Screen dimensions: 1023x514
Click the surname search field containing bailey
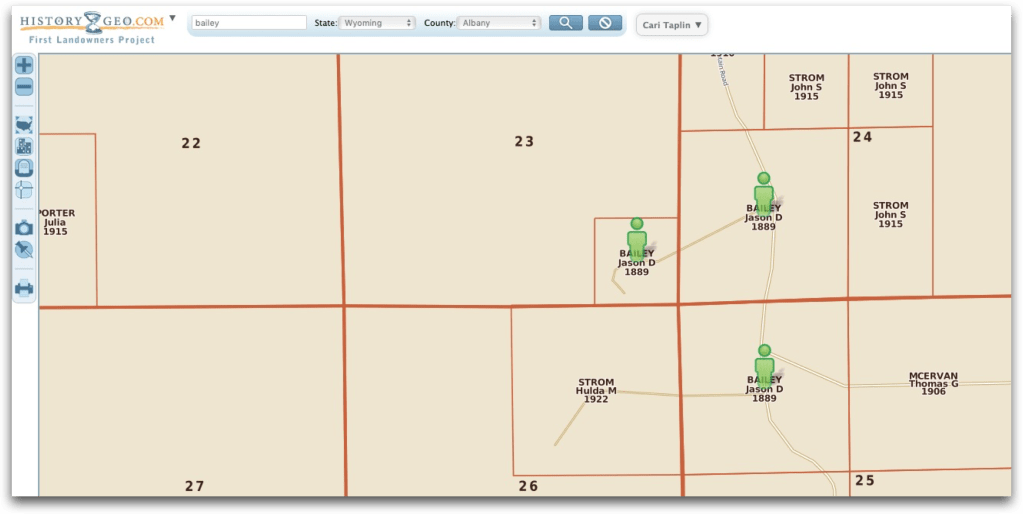pos(249,23)
